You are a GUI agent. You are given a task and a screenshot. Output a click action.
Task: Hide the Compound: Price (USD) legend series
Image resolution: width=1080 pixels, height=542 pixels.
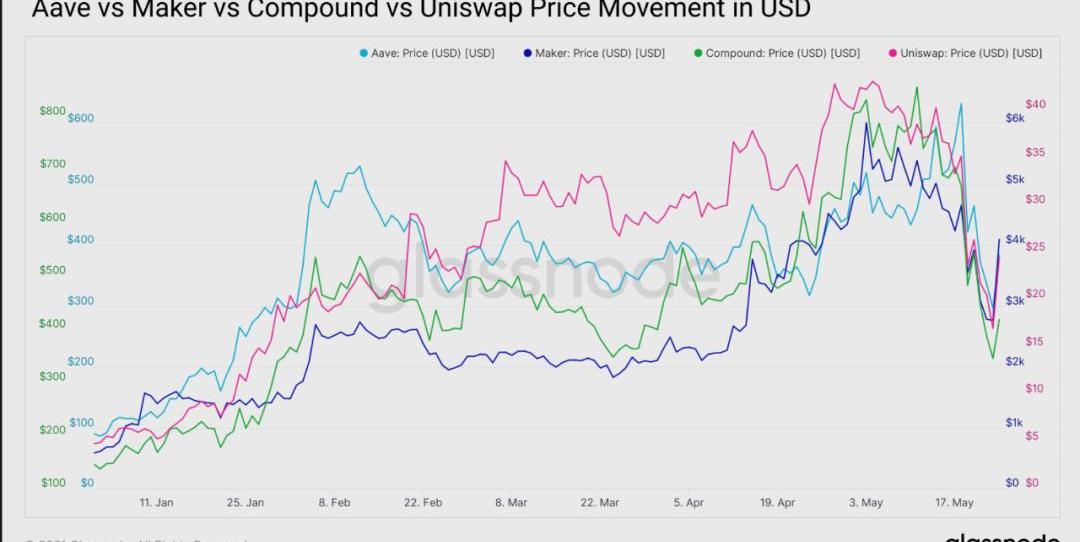782,53
